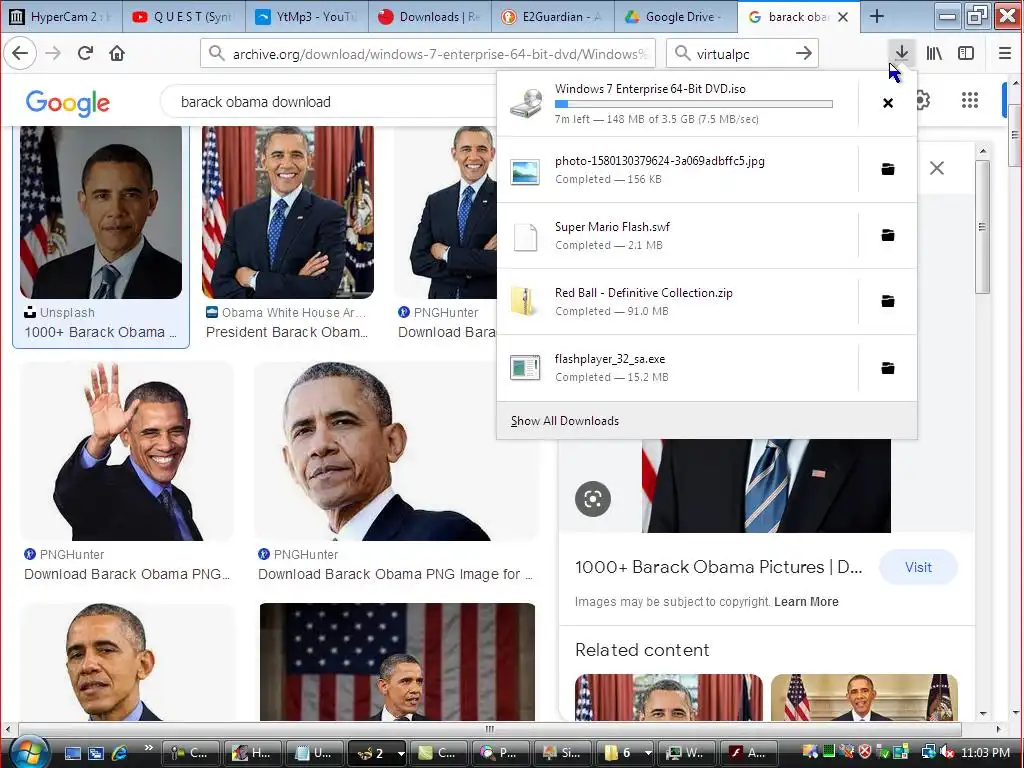Image resolution: width=1024 pixels, height=768 pixels.
Task: Switch to the YtMp3 tab
Action: pyautogui.click(x=306, y=16)
